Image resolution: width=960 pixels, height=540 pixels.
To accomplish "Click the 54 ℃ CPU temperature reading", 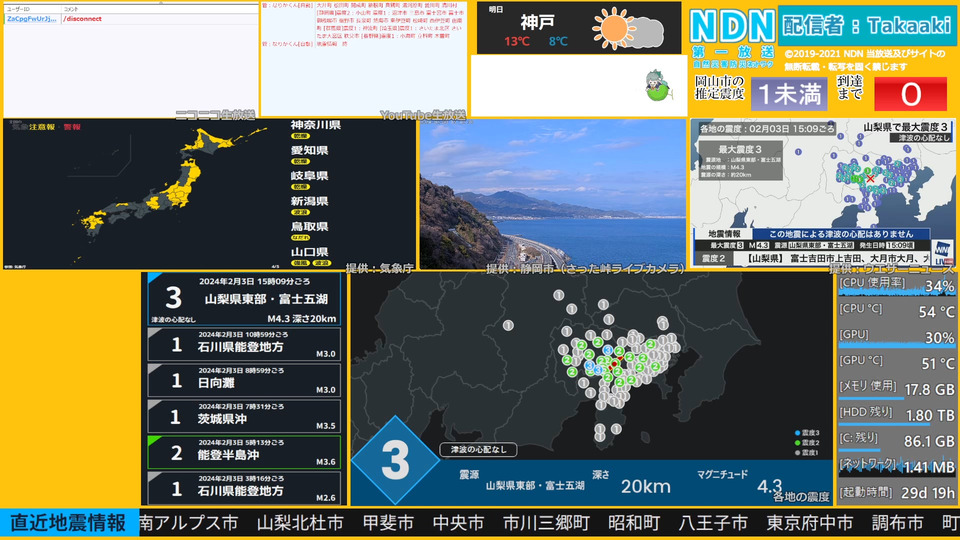I will tap(936, 312).
